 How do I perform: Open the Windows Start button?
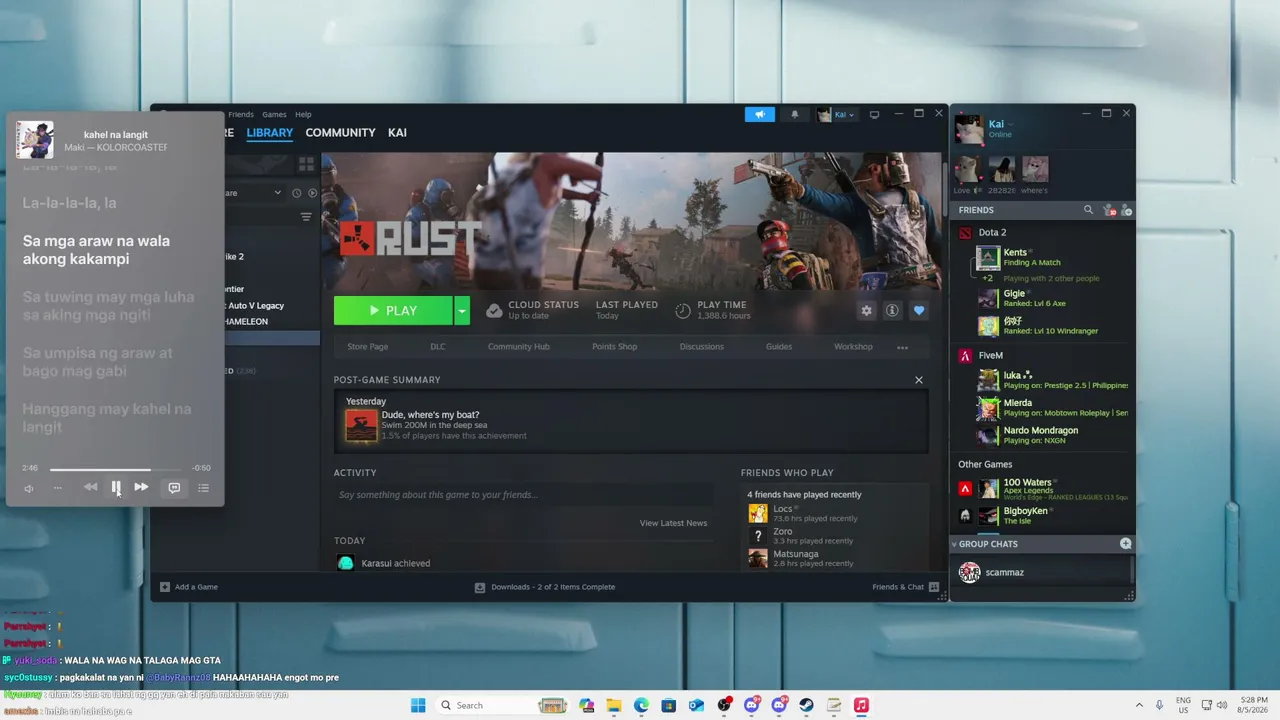click(x=418, y=705)
